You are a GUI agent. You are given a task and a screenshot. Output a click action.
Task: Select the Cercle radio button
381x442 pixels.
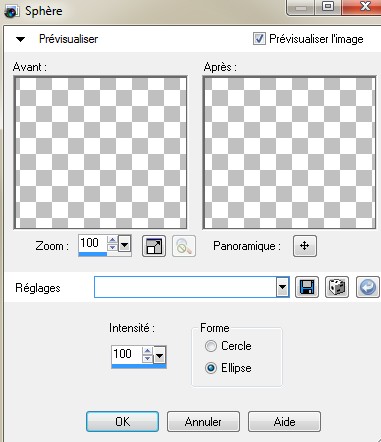pyautogui.click(x=211, y=346)
